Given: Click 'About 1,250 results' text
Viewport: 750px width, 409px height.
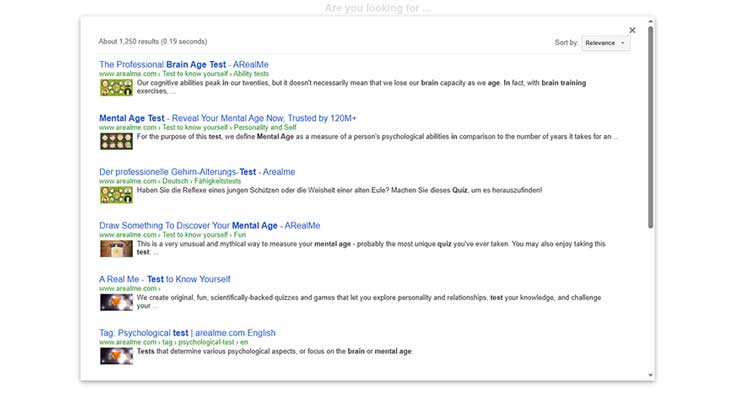Looking at the screenshot, I should coord(129,42).
